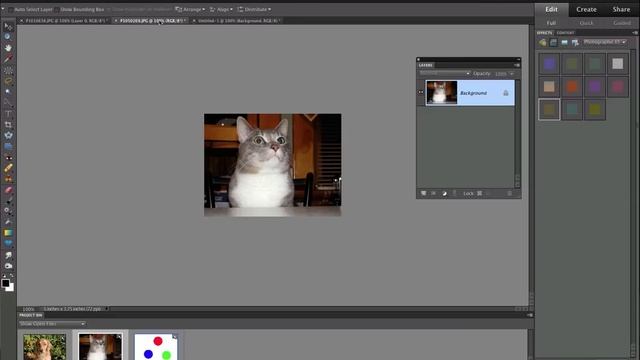Screen dimensions: 640x360
Task: Click the swap foreground/background colors arrow
Action: coord(11,276)
